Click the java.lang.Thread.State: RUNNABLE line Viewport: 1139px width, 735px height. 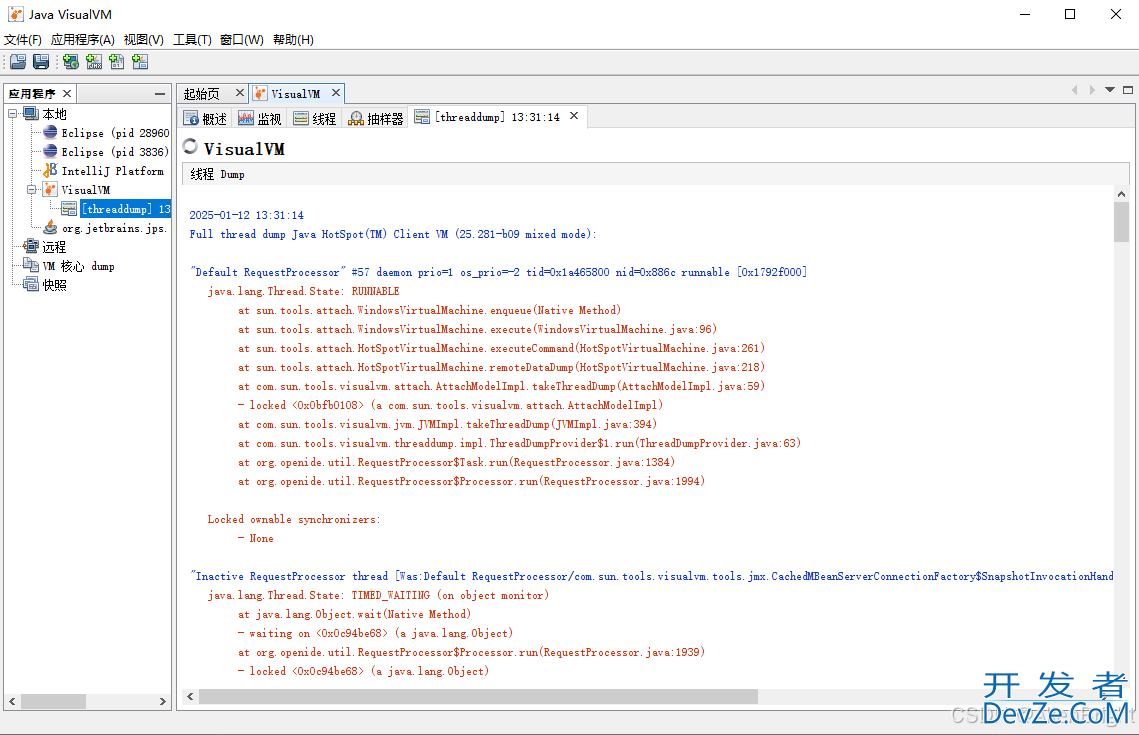coord(304,291)
